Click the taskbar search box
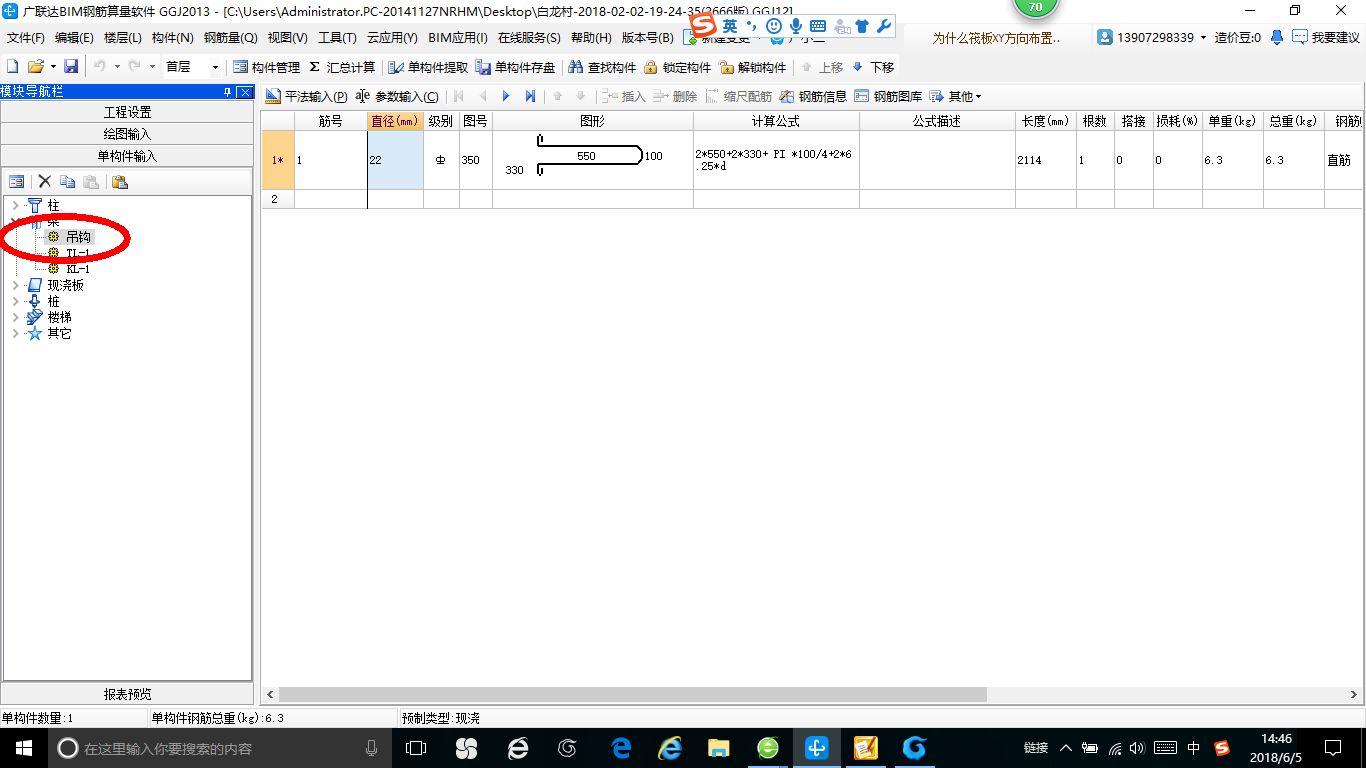The height and width of the screenshot is (768, 1366). tap(220, 748)
